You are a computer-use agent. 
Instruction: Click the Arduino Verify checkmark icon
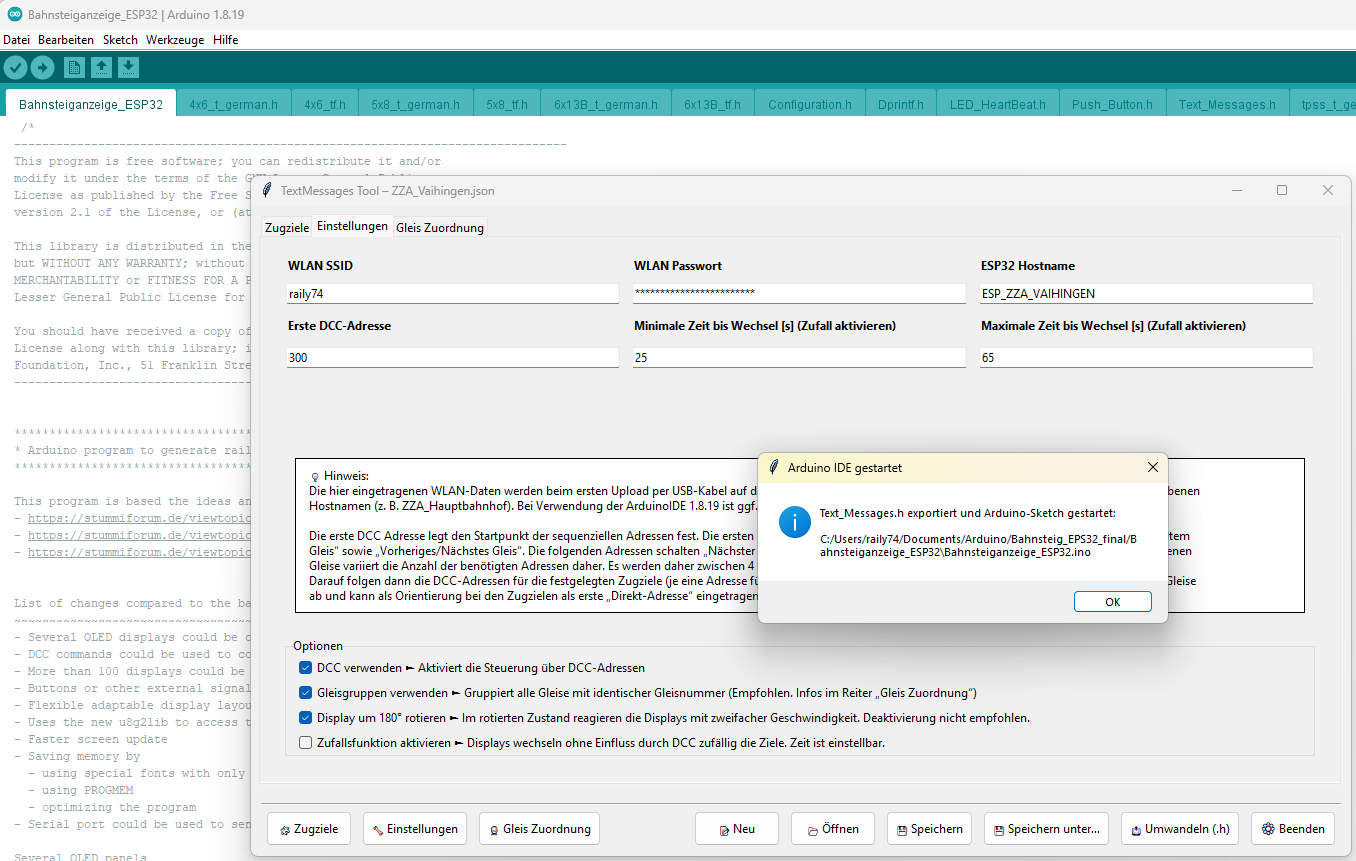(16, 67)
